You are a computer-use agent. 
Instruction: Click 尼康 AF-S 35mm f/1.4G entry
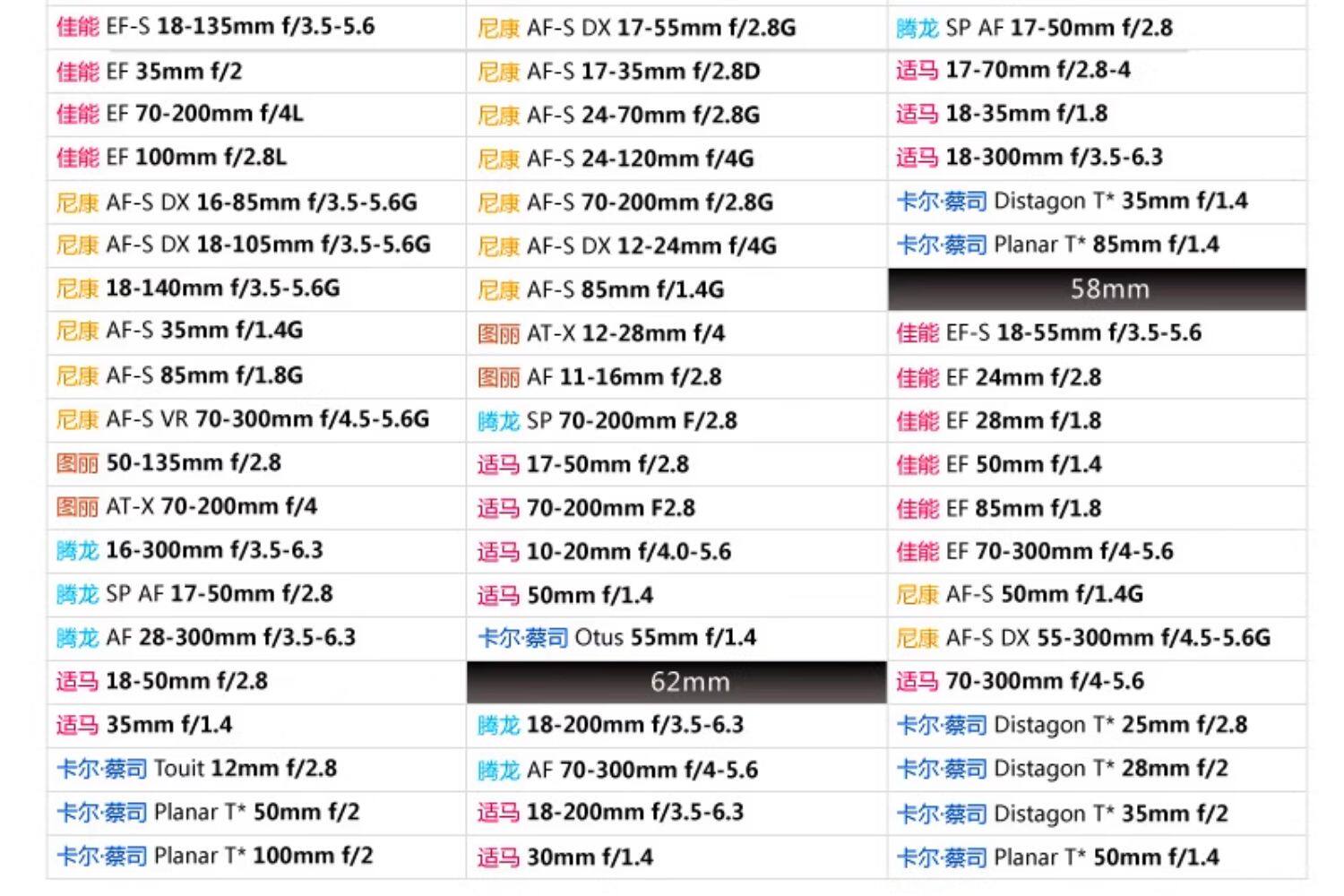point(256,332)
